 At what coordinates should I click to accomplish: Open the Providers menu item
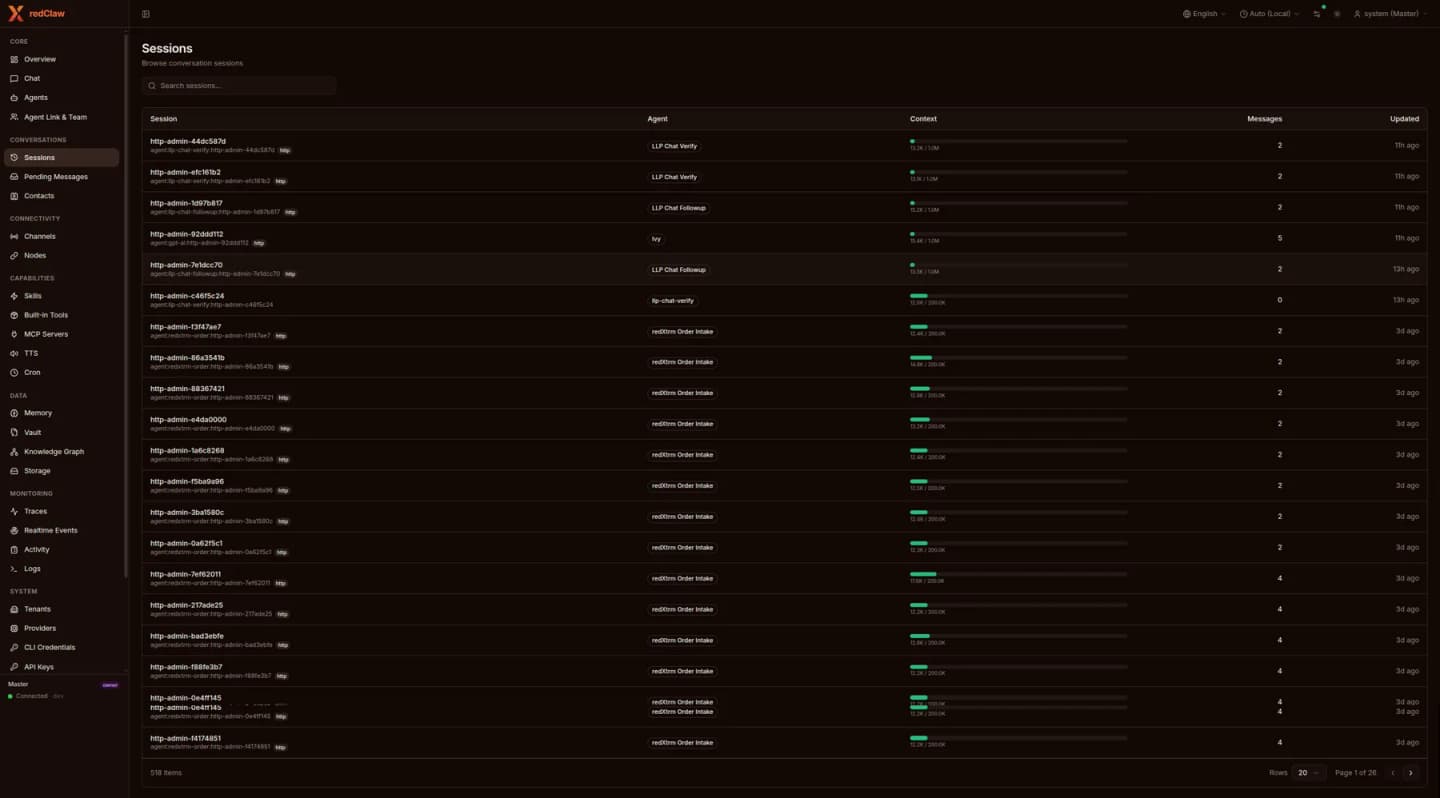click(x=63, y=628)
